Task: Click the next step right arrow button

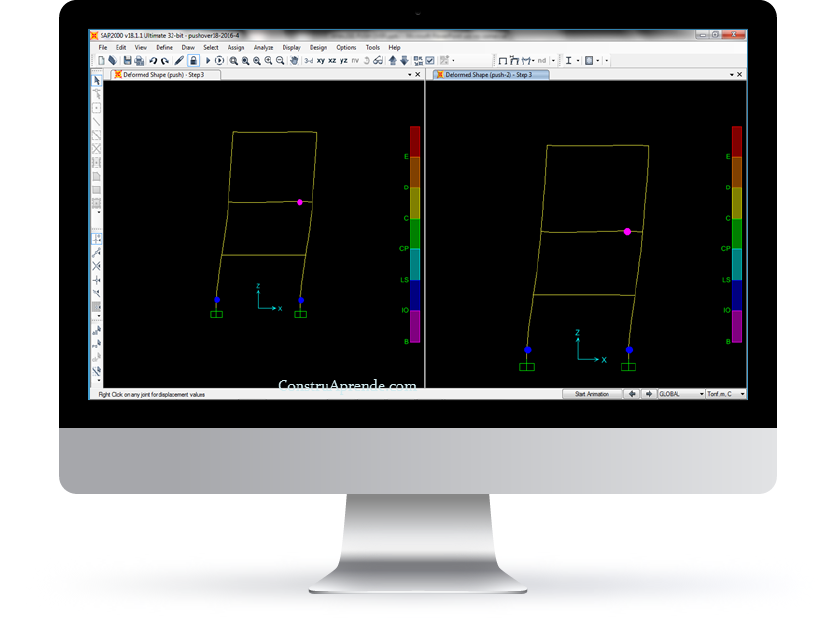Action: 649,394
